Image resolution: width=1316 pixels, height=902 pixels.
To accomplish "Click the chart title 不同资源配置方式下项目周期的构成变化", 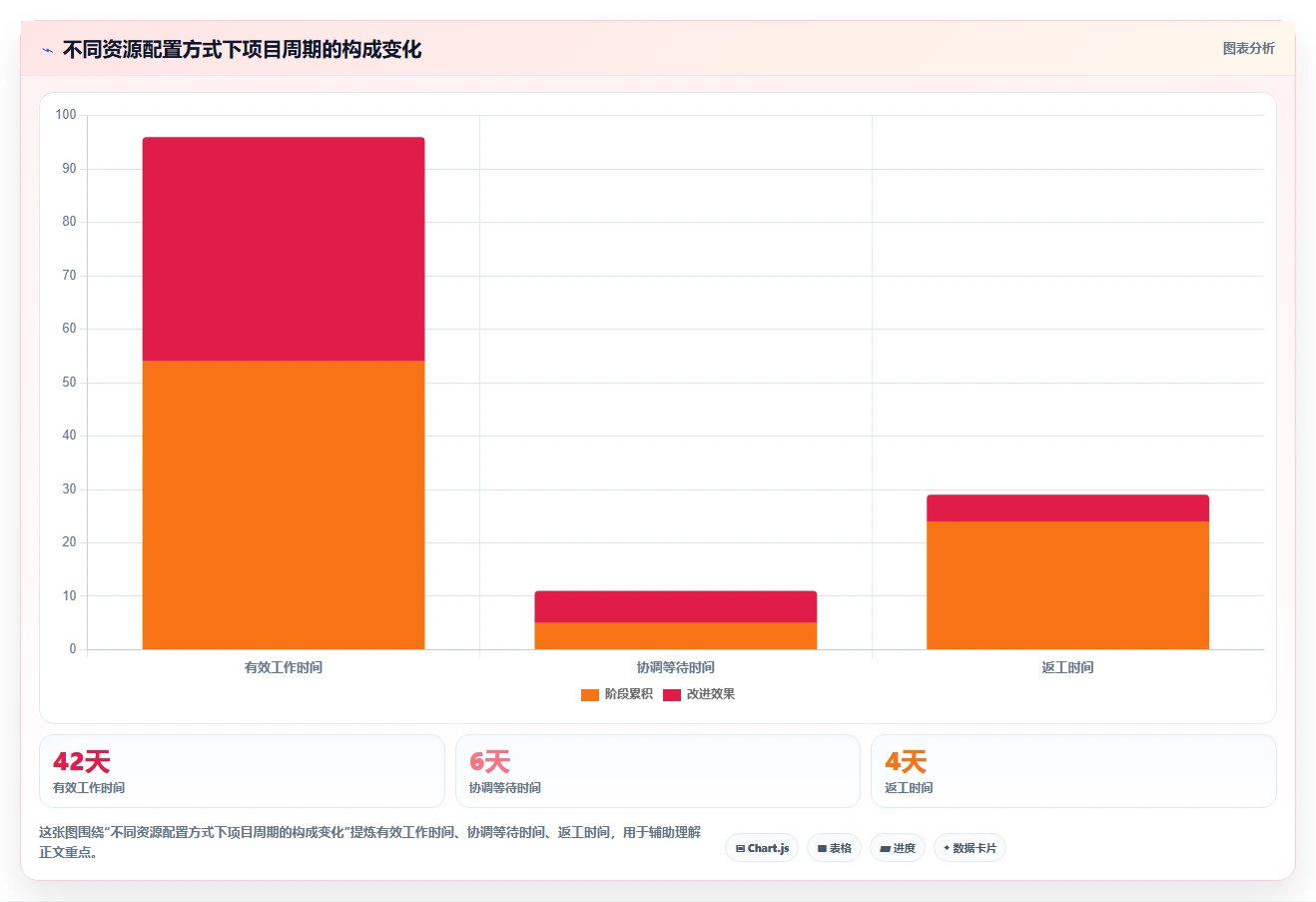I will tap(242, 49).
